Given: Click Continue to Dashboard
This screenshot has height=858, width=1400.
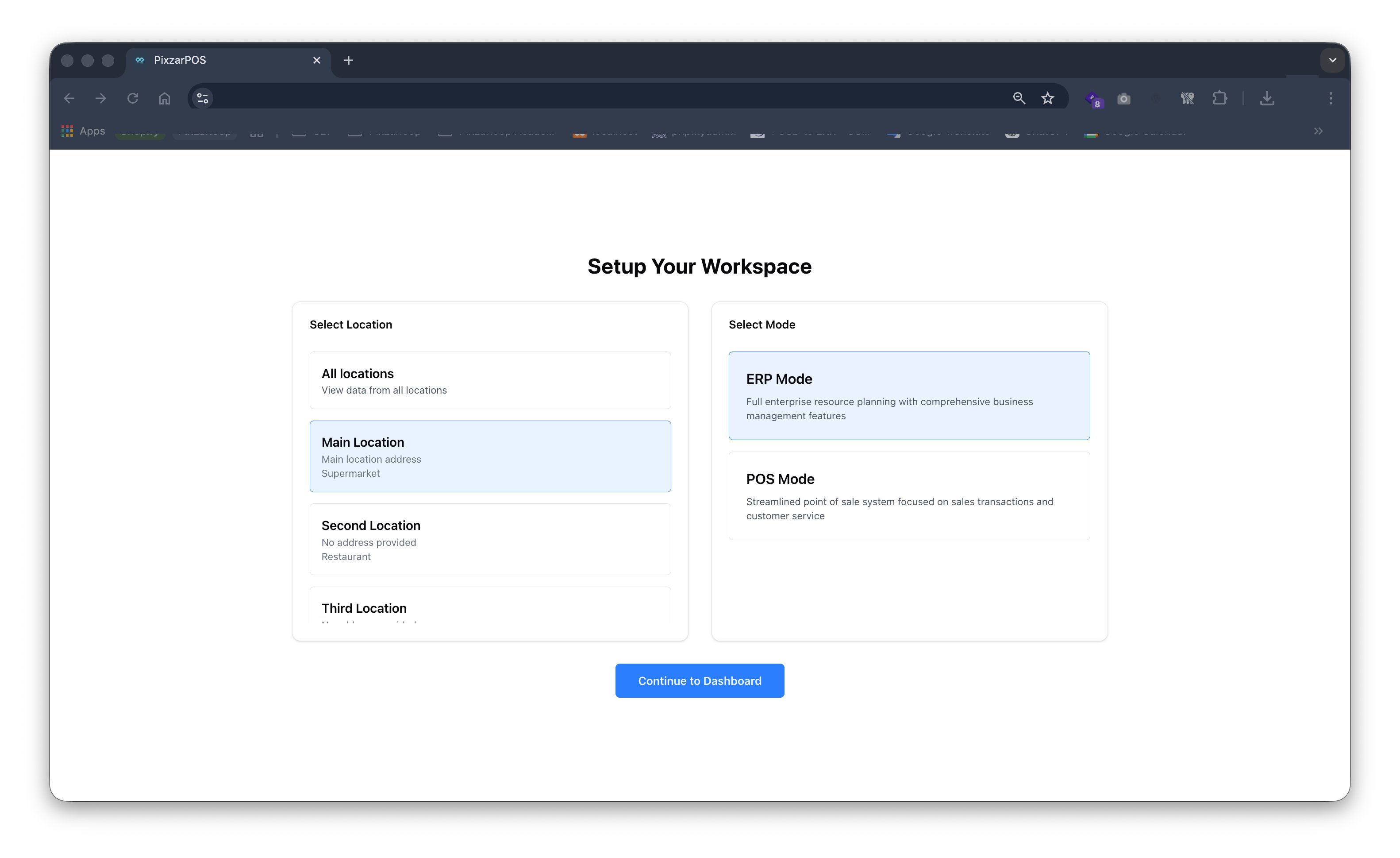Looking at the screenshot, I should pos(700,680).
